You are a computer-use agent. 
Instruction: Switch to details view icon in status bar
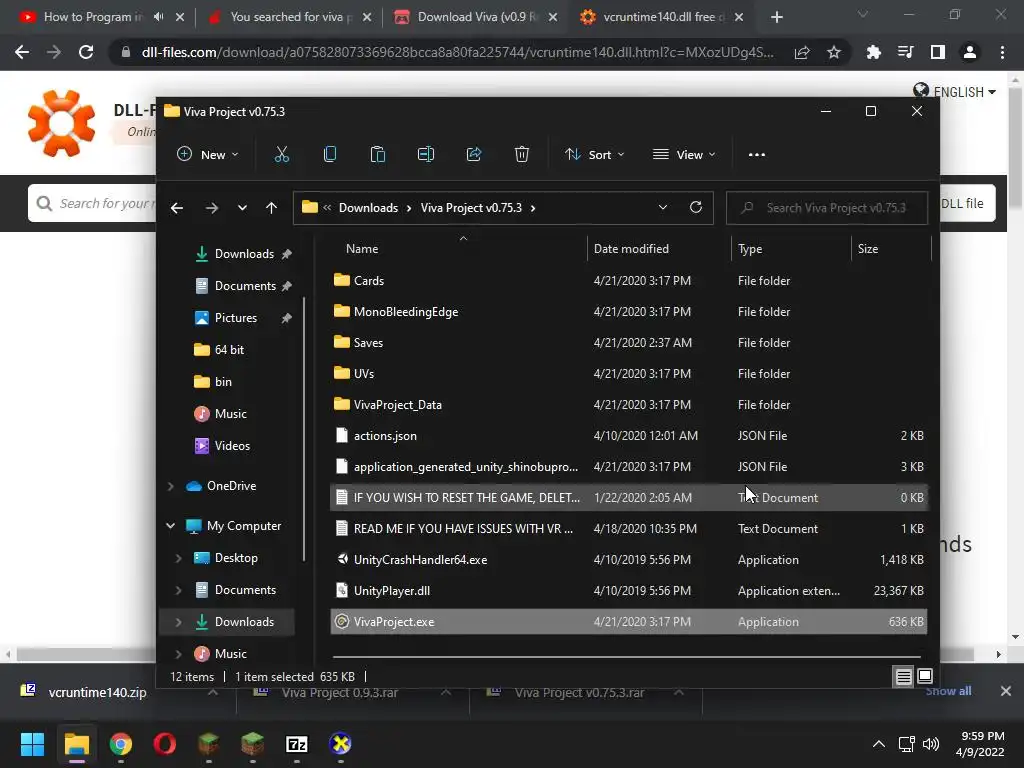coord(903,677)
